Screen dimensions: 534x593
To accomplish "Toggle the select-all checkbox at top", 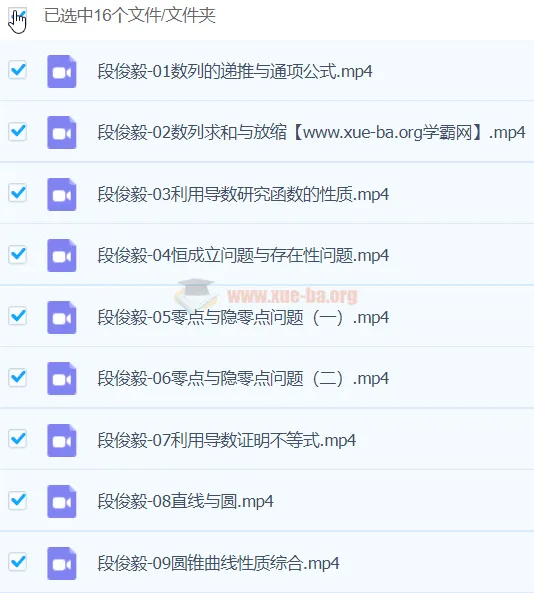I will coord(17,16).
